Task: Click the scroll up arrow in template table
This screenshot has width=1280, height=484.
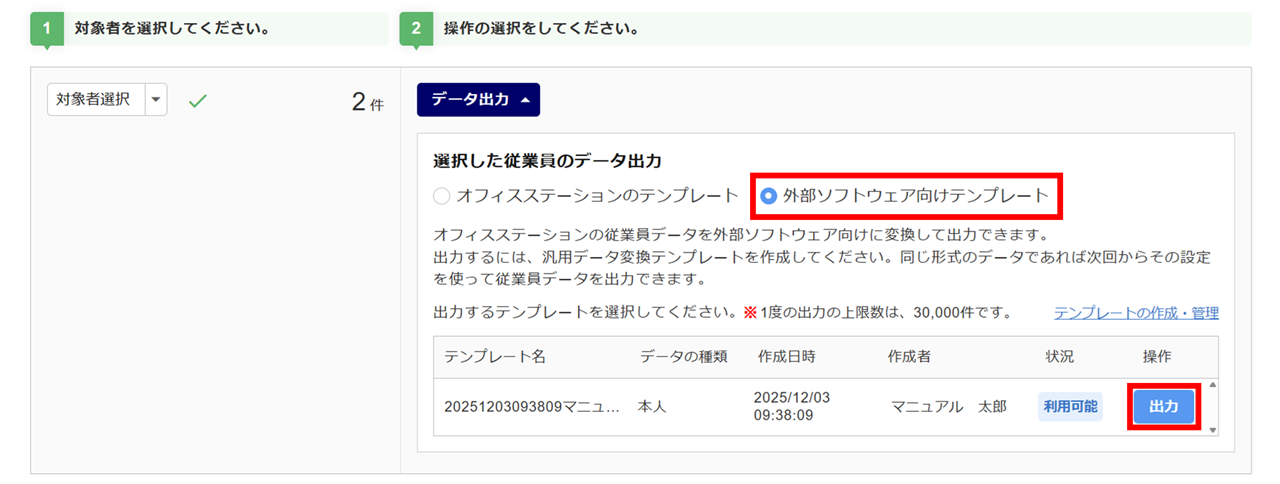Action: (1214, 385)
